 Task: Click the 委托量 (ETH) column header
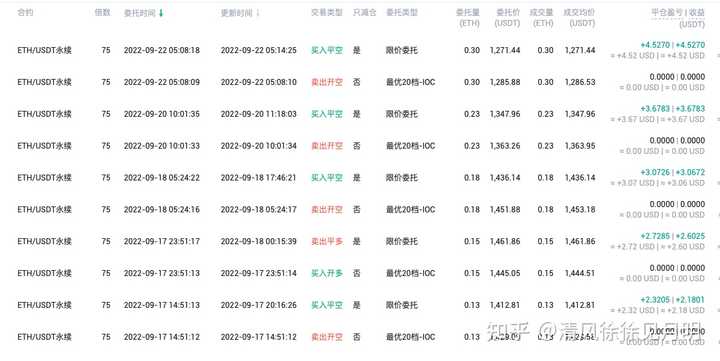tap(468, 17)
